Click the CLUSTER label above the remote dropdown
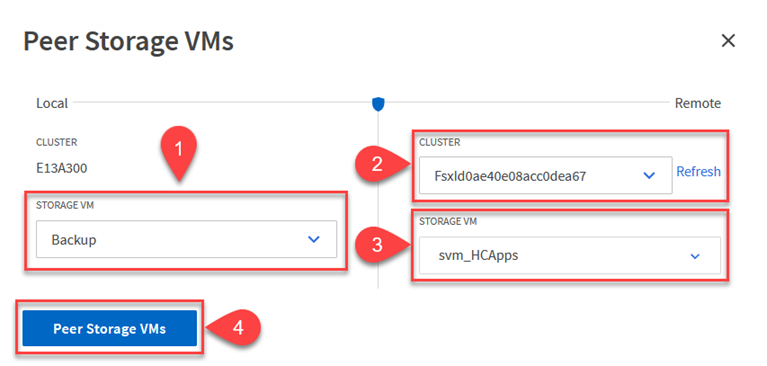The height and width of the screenshot is (366, 767). [x=439, y=142]
